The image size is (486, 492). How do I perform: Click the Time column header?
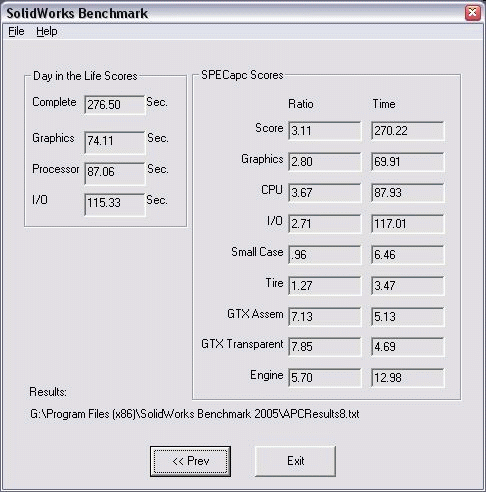coord(384,104)
